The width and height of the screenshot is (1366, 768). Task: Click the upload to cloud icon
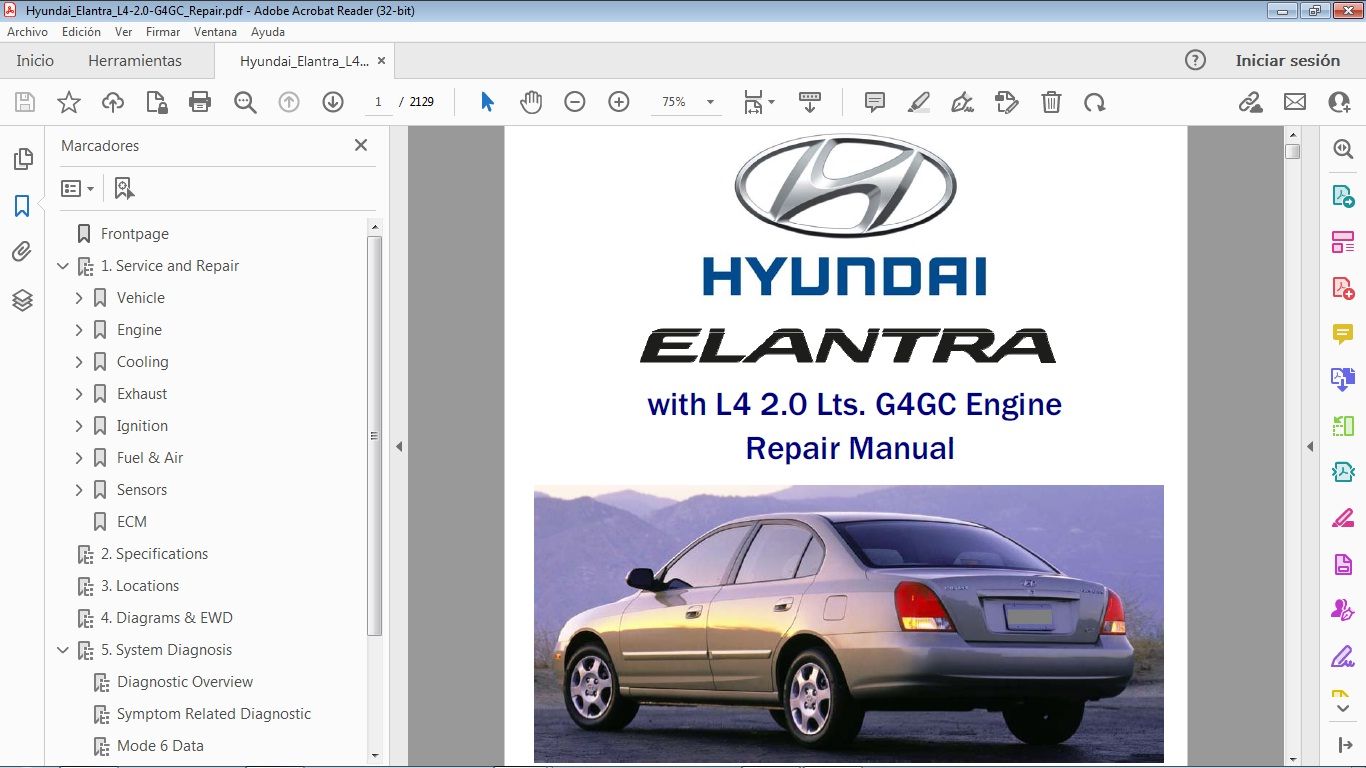coord(113,102)
